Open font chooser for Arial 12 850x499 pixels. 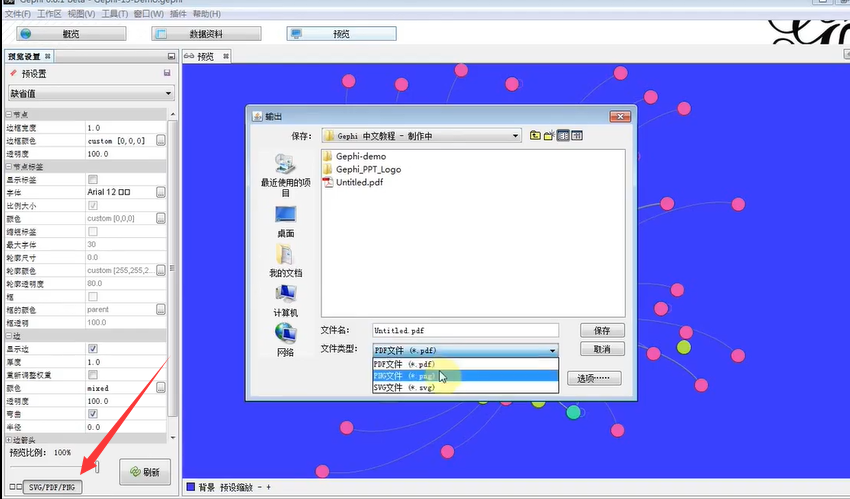(161, 192)
